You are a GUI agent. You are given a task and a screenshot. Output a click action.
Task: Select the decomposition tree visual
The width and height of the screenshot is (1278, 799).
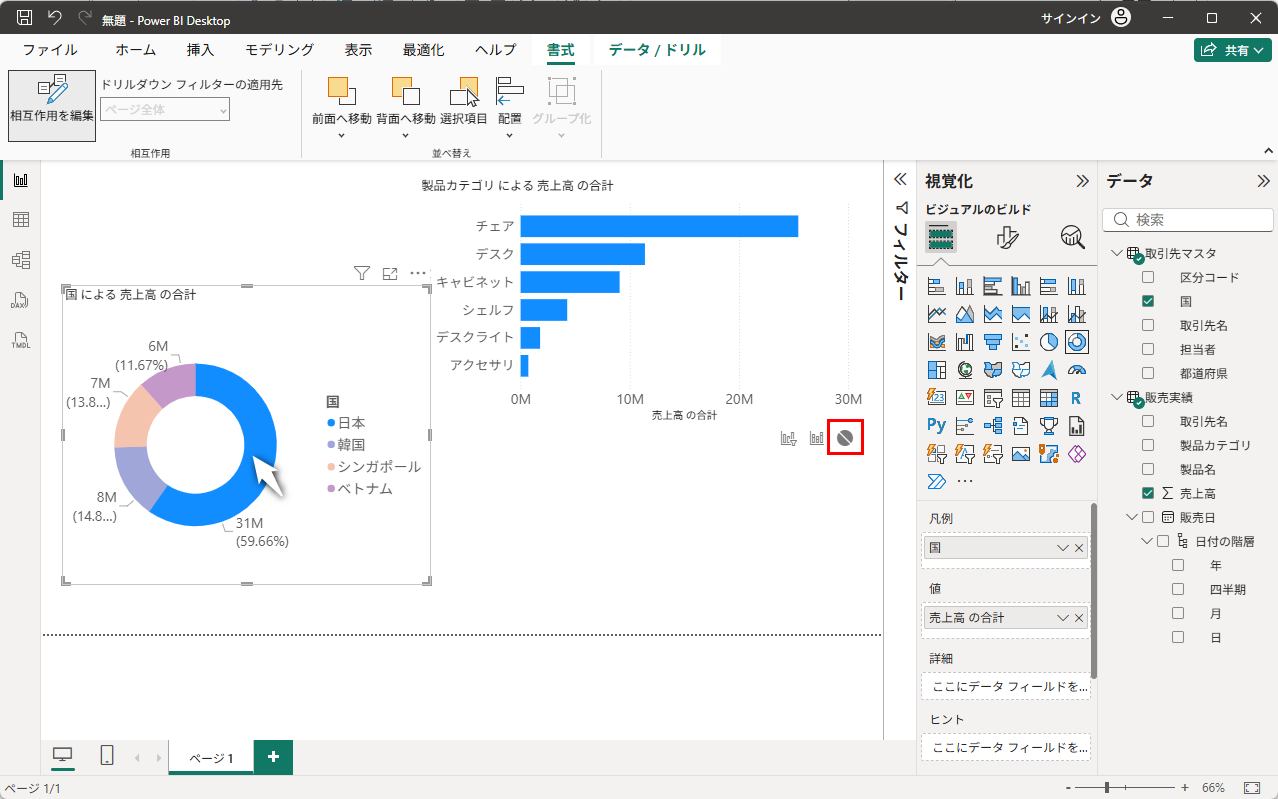click(x=993, y=426)
